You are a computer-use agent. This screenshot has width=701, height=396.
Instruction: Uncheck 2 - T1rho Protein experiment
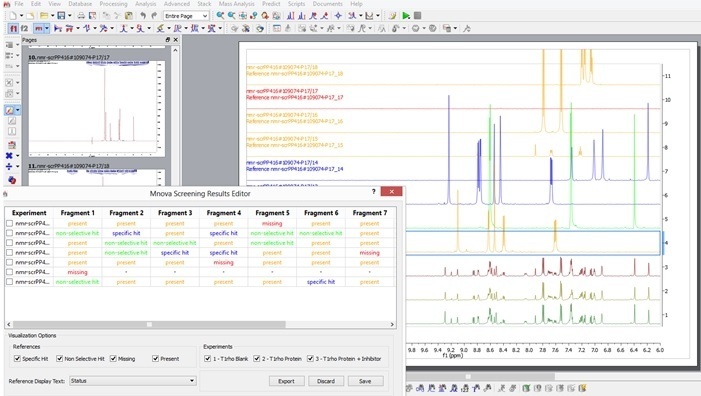pyautogui.click(x=257, y=358)
